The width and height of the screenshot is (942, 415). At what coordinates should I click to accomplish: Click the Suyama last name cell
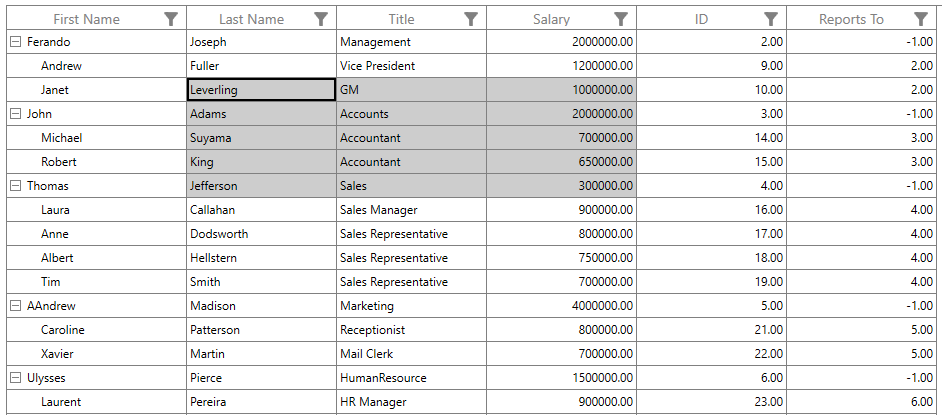click(x=261, y=138)
